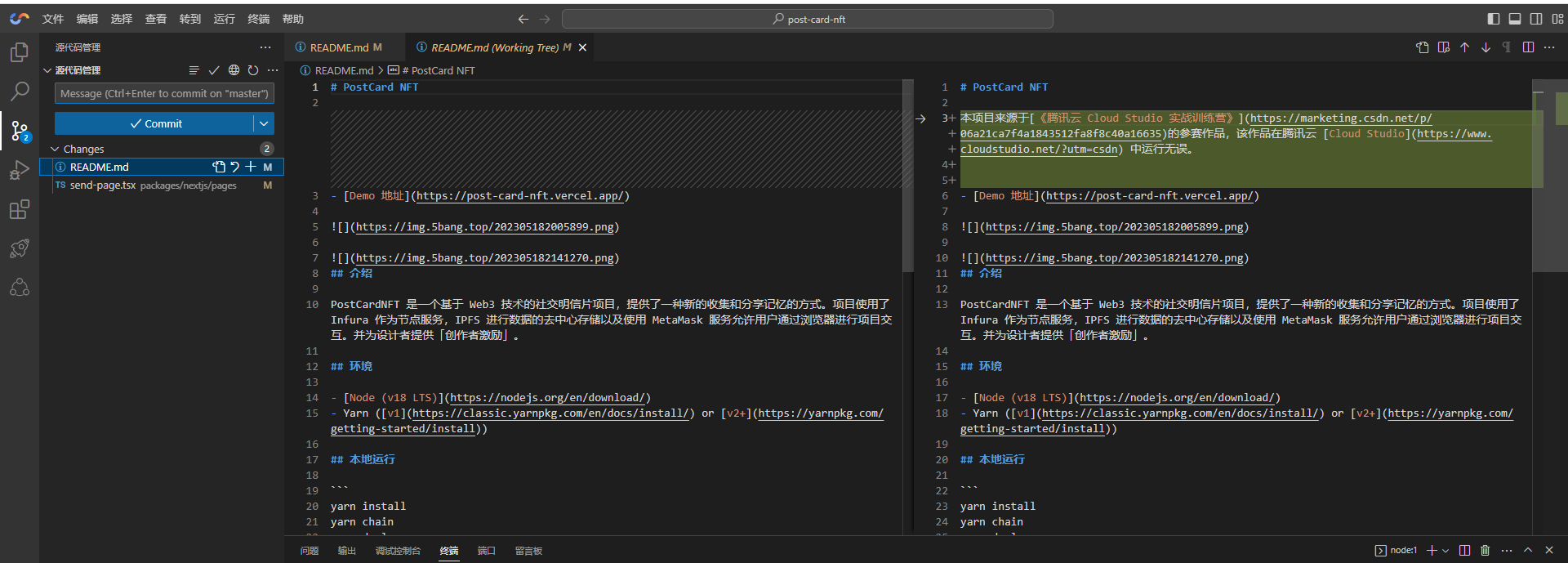Open more actions in the terminal panel

[1507, 551]
